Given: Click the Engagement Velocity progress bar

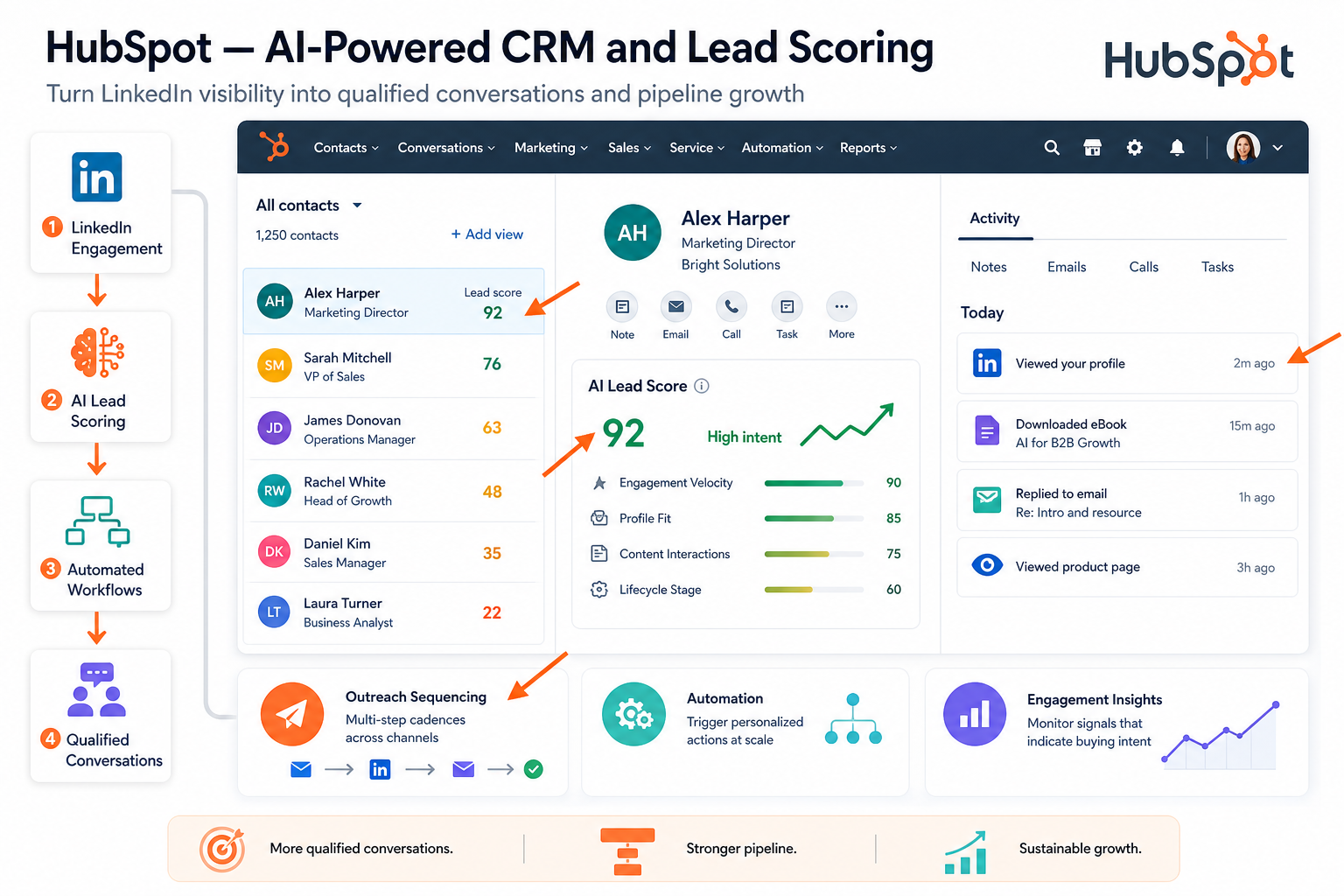Looking at the screenshot, I should coord(814,483).
